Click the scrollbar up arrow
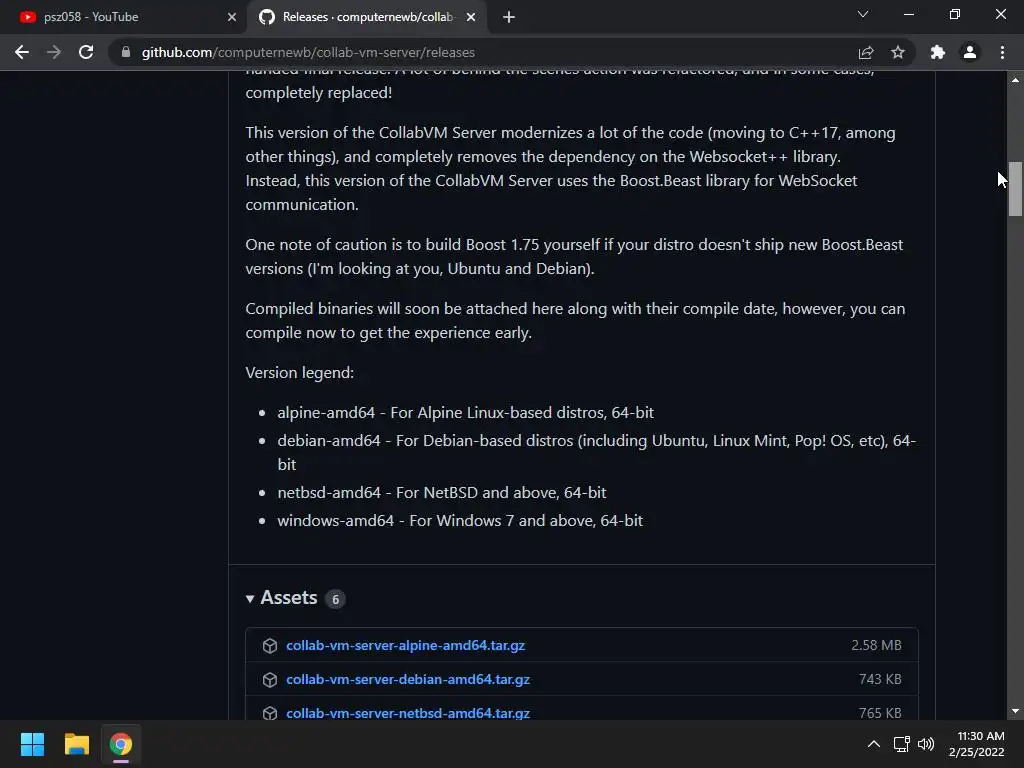Viewport: 1024px width, 768px height. pyautogui.click(x=1015, y=80)
